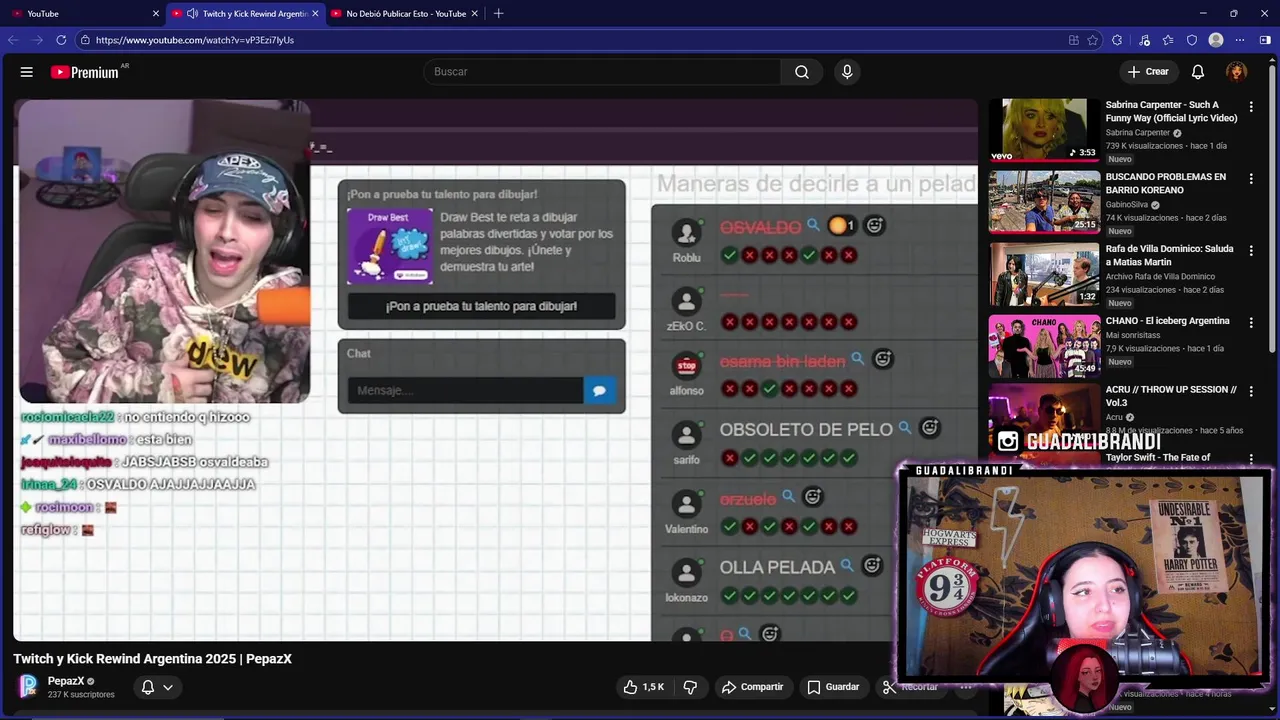
Task: Open options menu for ACRU Throw Up Session
Action: [x=1251, y=391]
